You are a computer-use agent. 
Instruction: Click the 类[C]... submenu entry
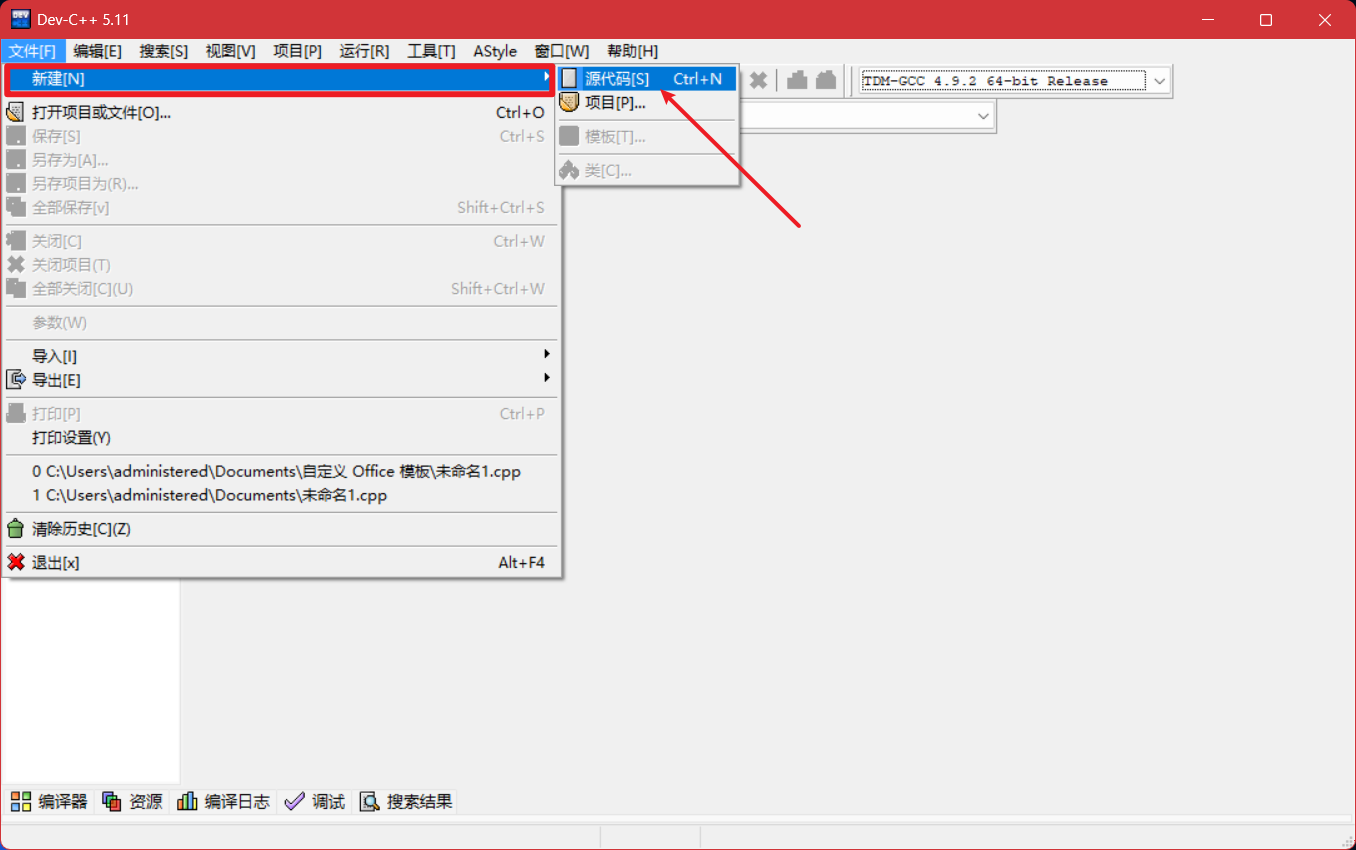(x=647, y=171)
